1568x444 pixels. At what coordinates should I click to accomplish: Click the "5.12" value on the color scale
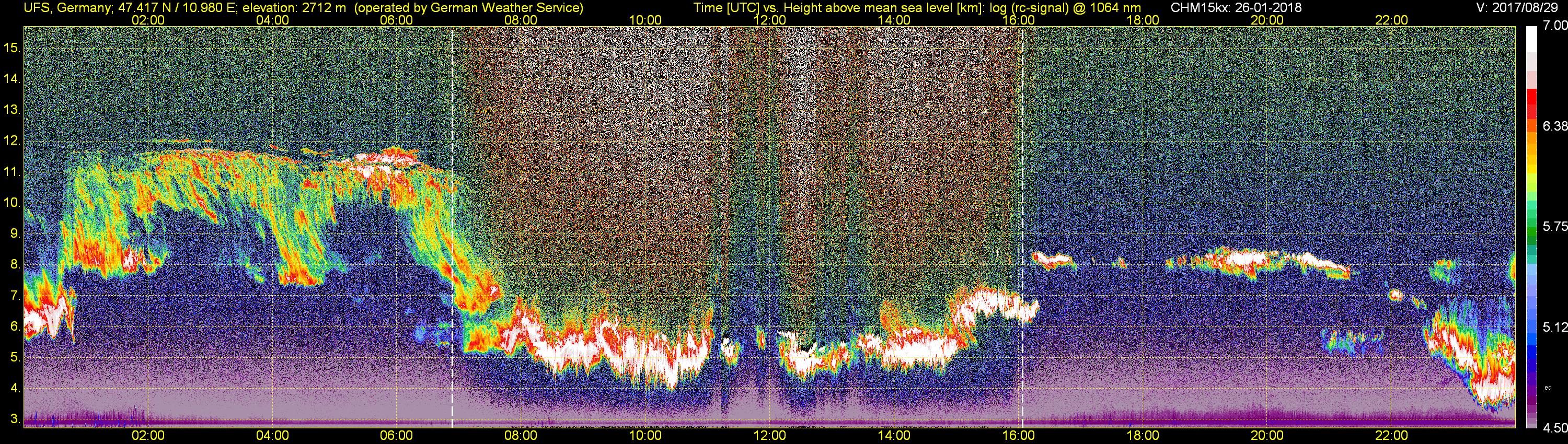click(x=1554, y=327)
